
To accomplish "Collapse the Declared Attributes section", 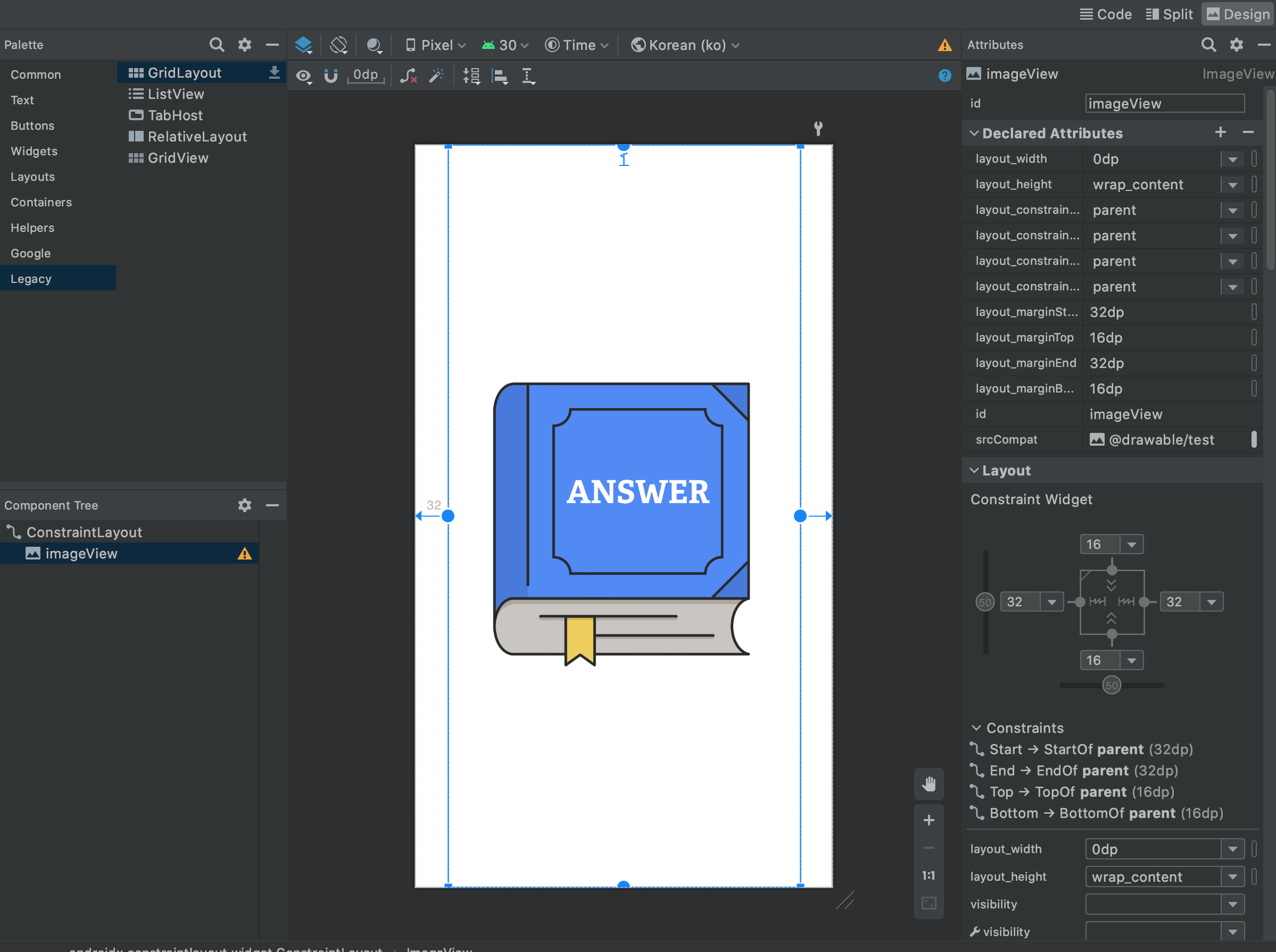I will point(974,133).
